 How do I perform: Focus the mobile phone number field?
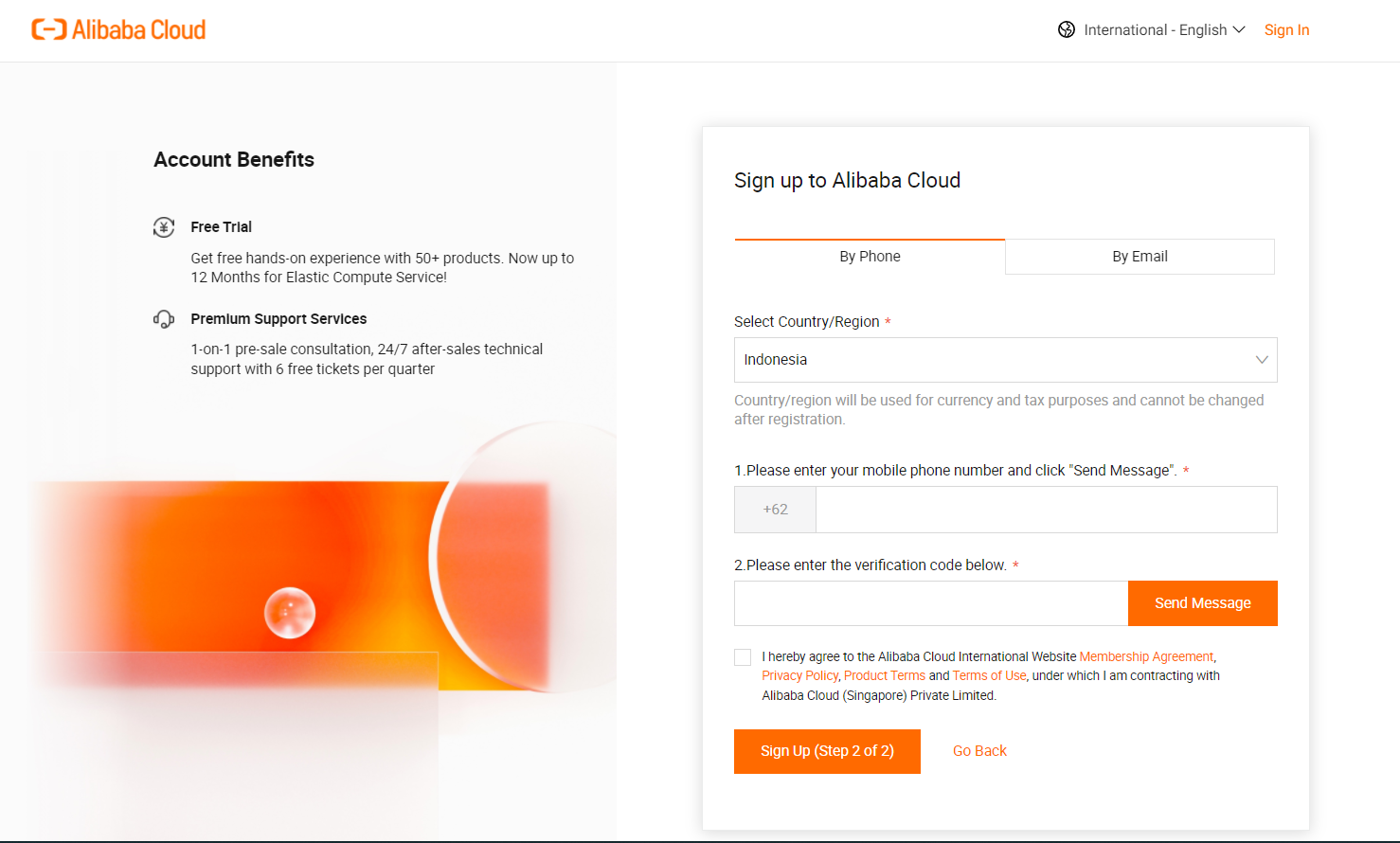click(1047, 510)
